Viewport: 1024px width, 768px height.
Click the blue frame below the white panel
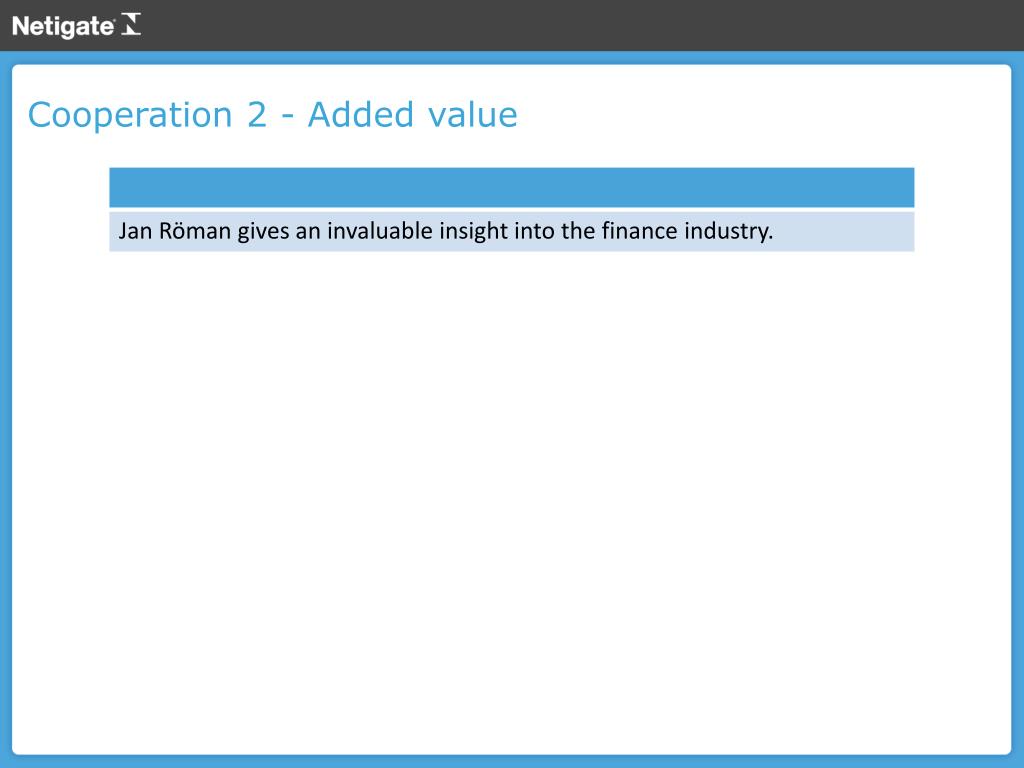(x=511, y=761)
